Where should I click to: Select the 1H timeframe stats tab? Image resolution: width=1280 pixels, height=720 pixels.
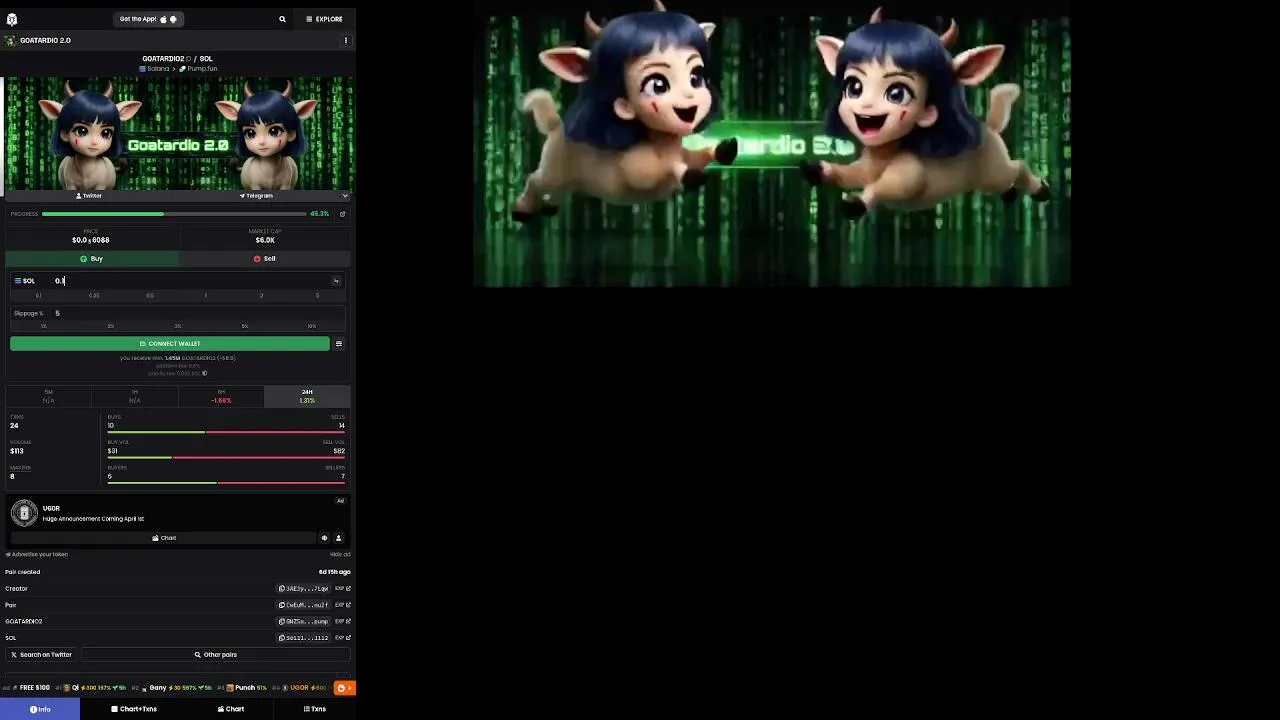click(x=134, y=396)
